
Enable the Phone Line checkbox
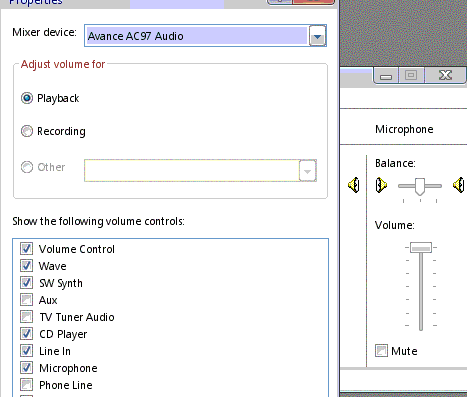pos(26,385)
